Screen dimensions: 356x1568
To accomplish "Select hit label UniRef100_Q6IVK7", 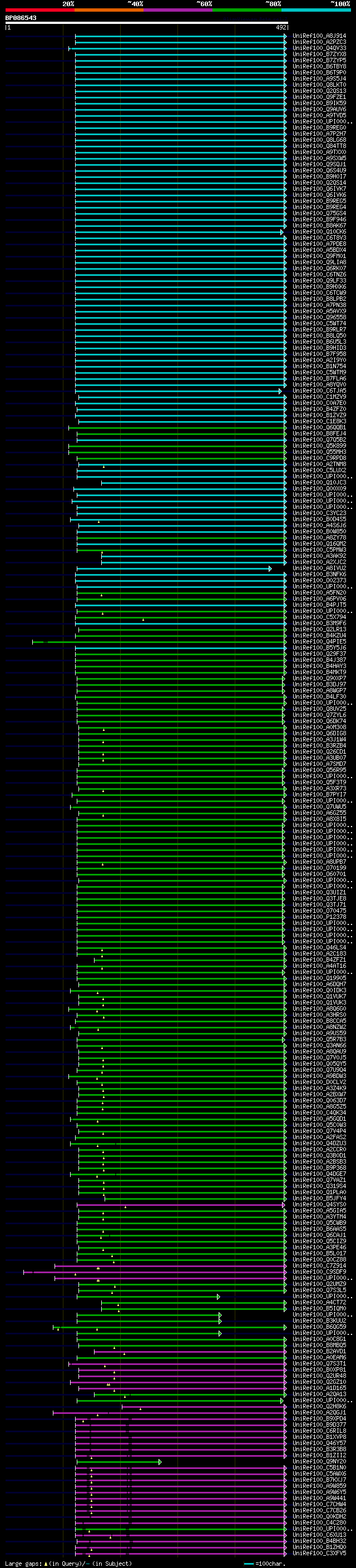I will (x=319, y=189).
